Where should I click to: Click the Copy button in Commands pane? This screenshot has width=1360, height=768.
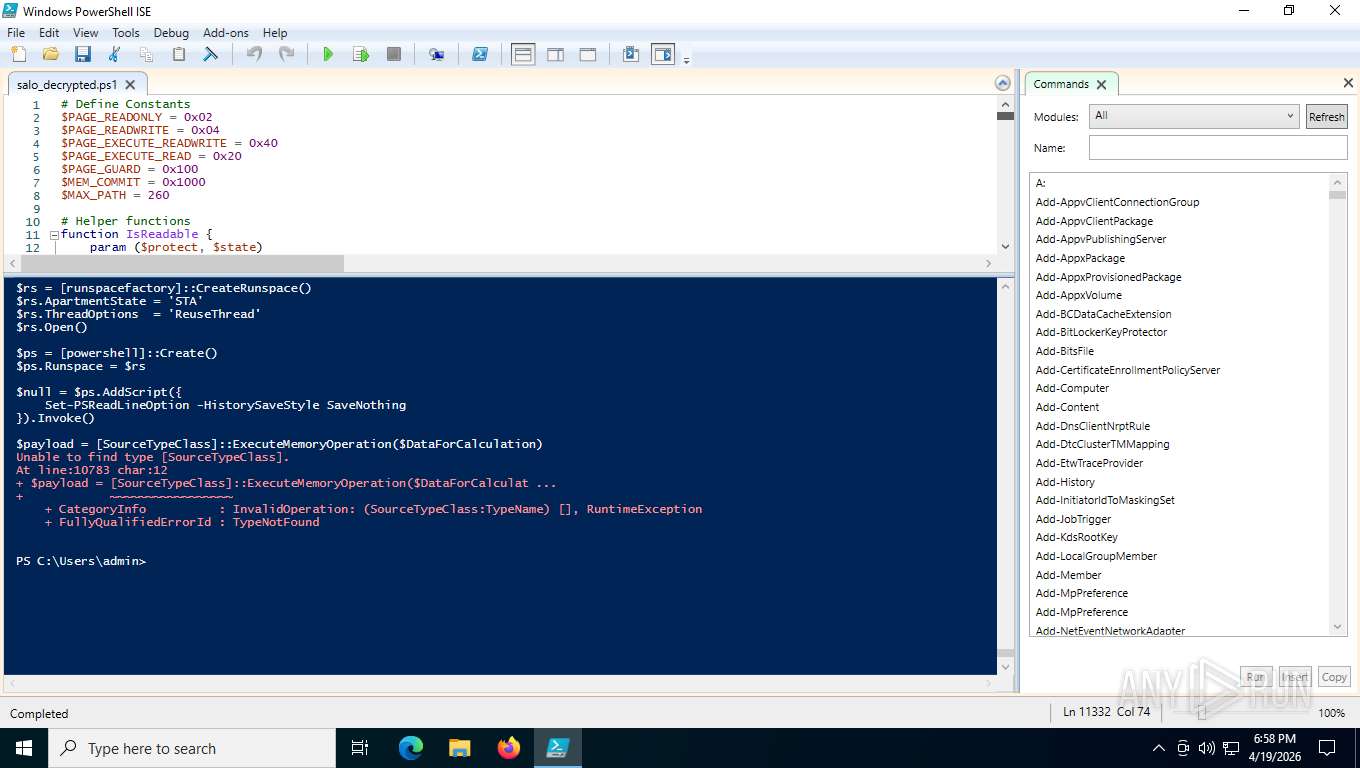coord(1334,677)
